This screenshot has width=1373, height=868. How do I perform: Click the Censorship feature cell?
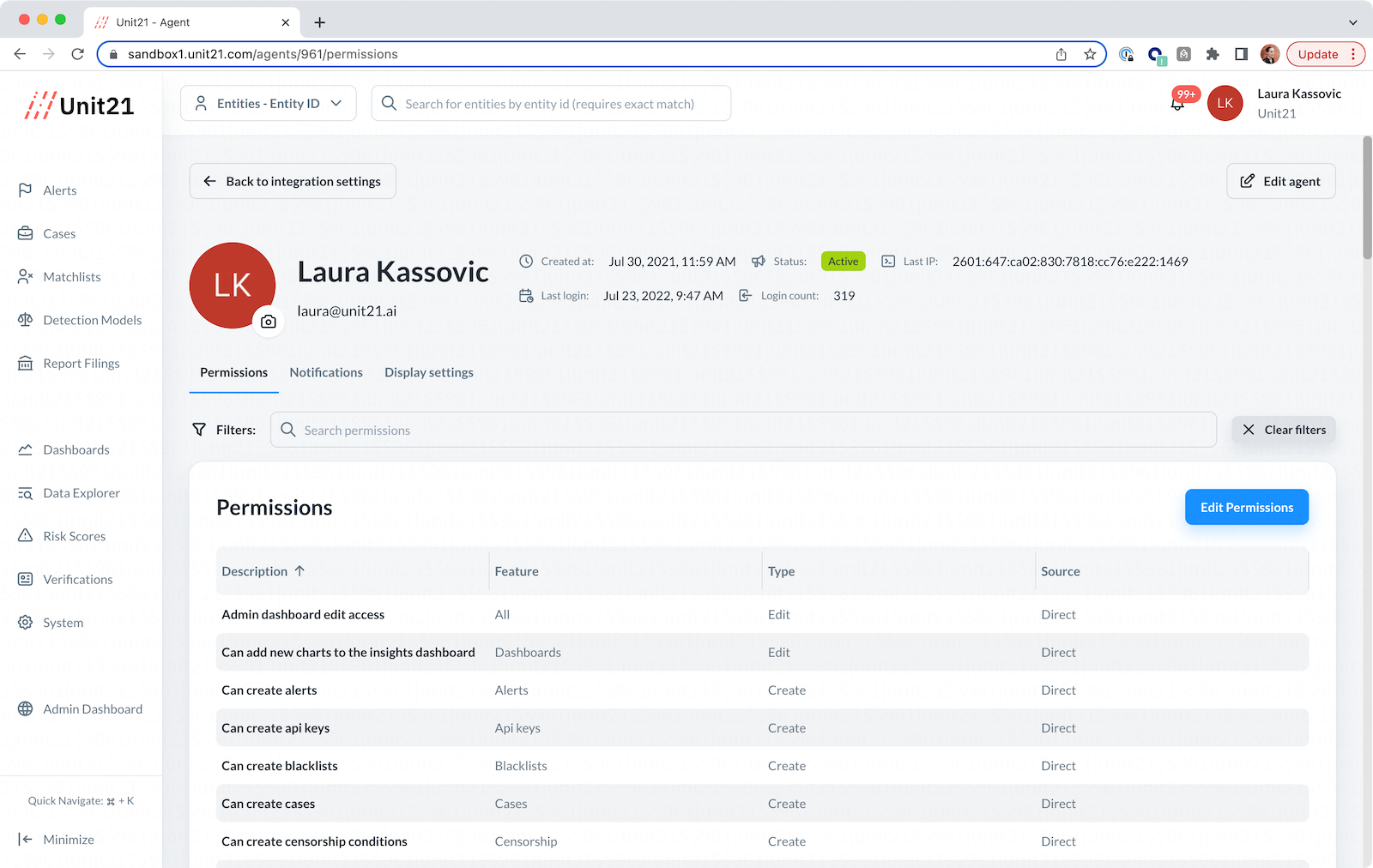pos(526,841)
